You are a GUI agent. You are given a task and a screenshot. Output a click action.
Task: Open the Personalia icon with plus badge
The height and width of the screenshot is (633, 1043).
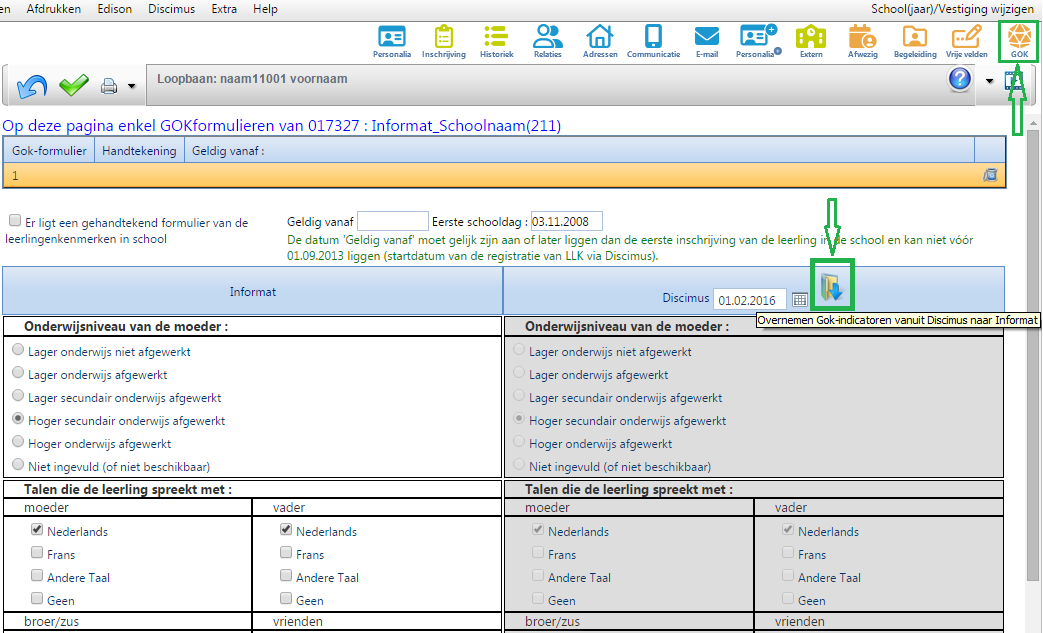point(758,41)
